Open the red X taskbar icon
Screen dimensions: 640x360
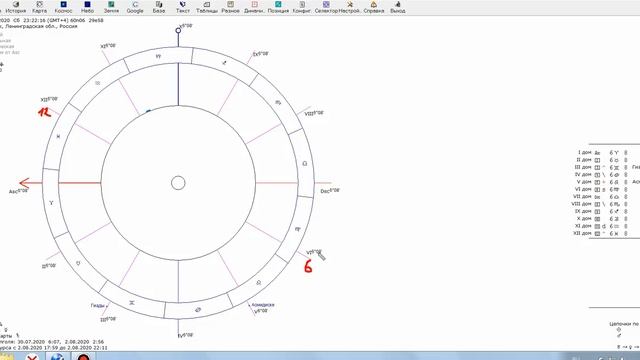point(32,357)
